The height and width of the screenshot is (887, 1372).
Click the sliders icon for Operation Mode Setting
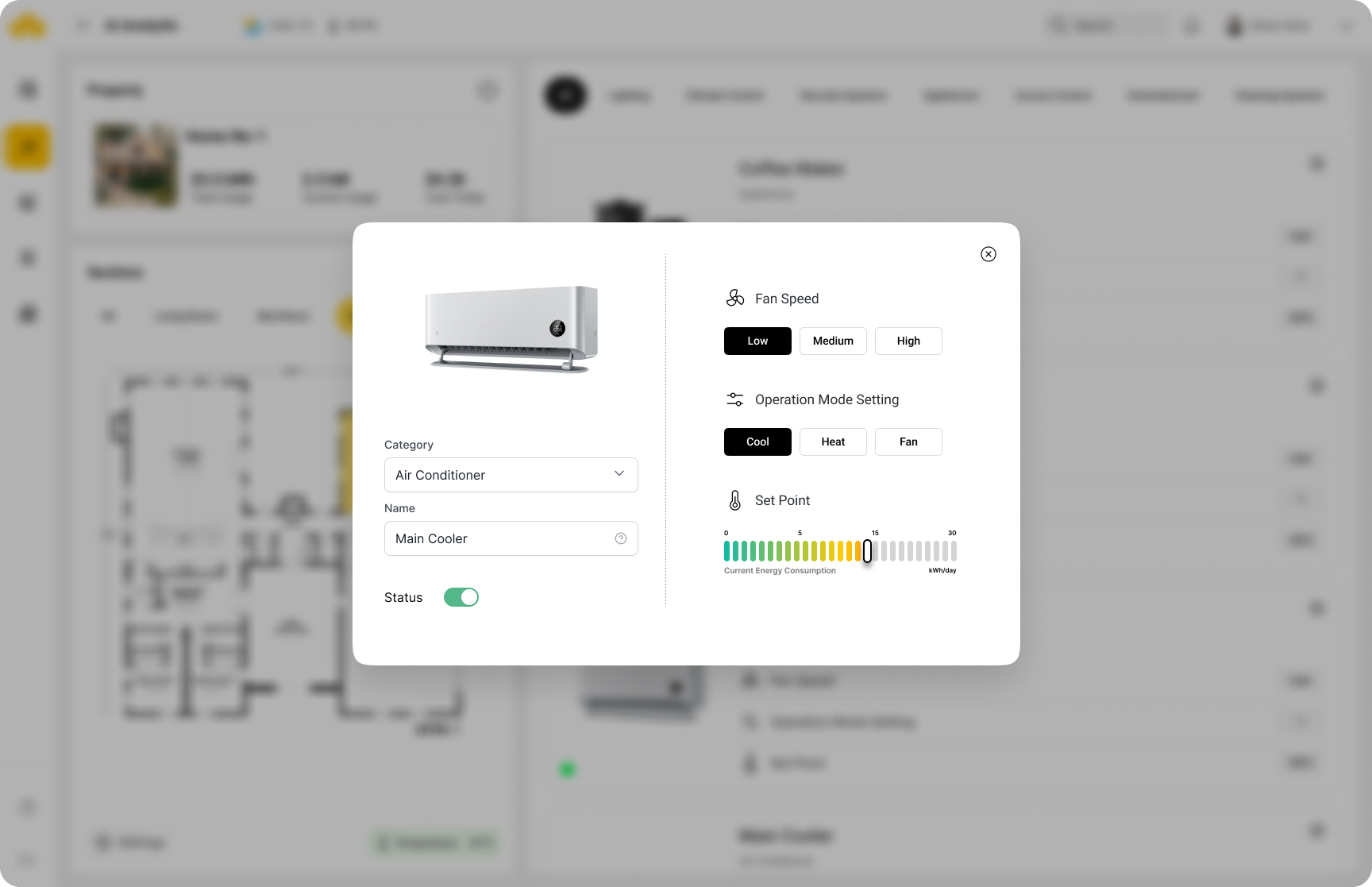[735, 399]
